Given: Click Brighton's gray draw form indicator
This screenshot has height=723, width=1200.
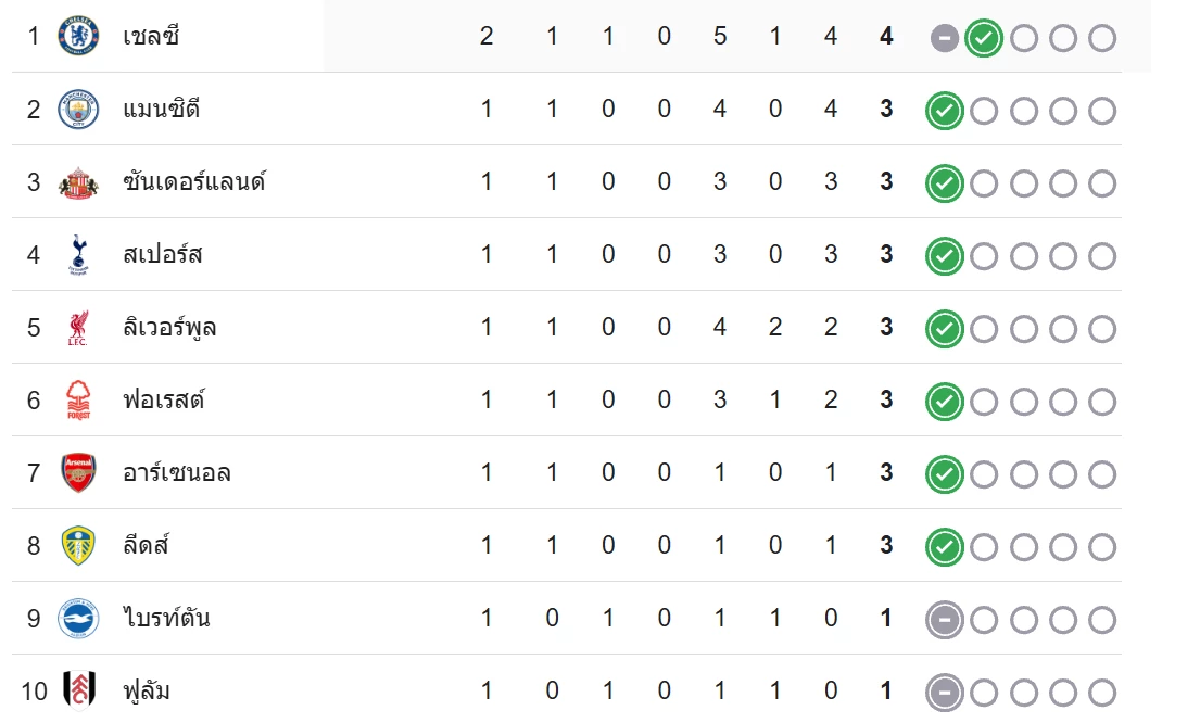Looking at the screenshot, I should pyautogui.click(x=945, y=620).
